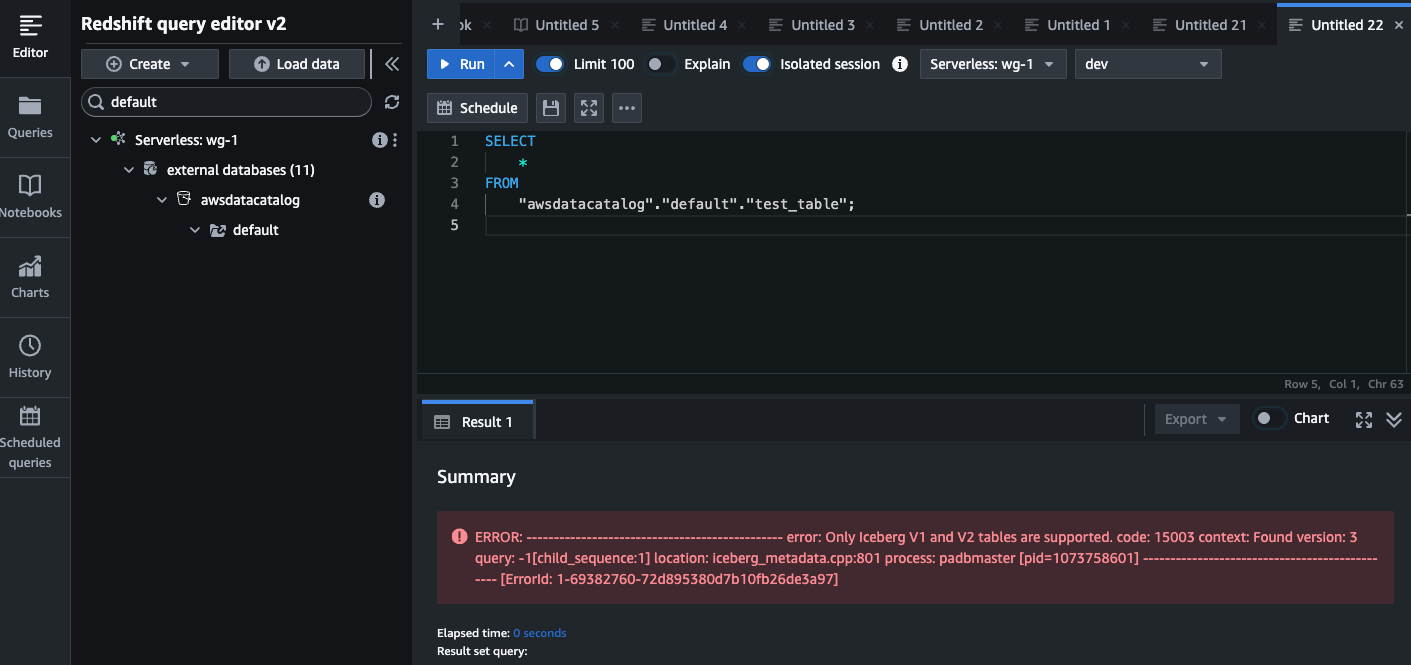Open the Export dropdown
The height and width of the screenshot is (665, 1411).
click(x=1197, y=419)
